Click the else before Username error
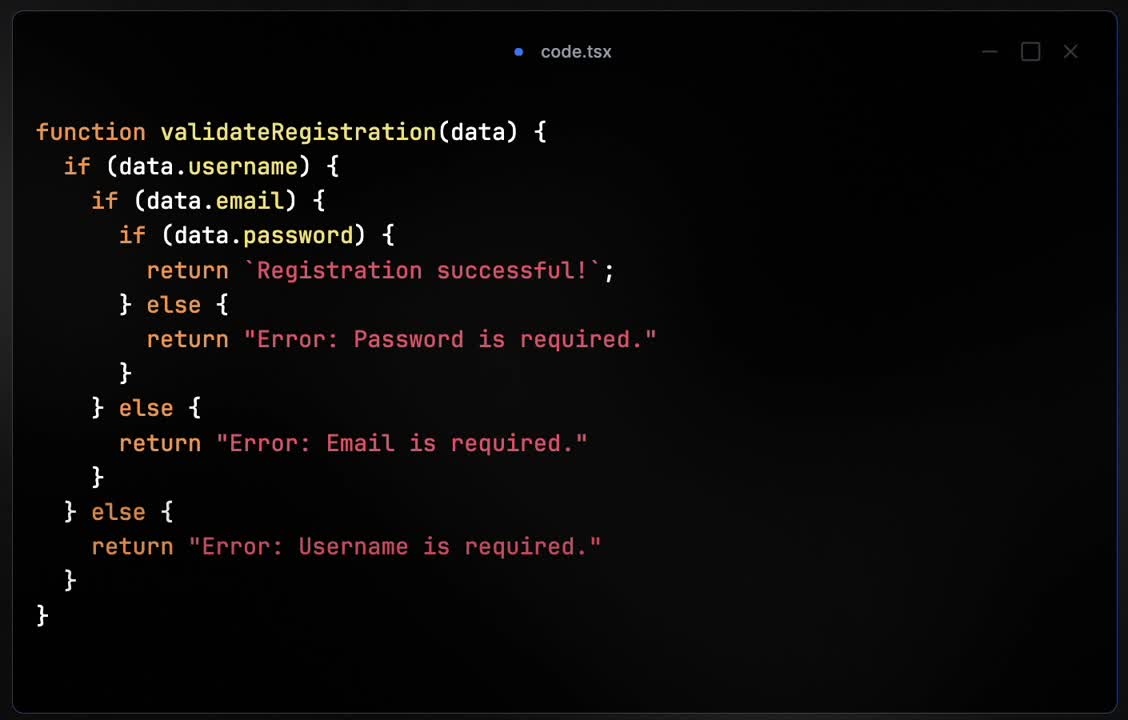The height and width of the screenshot is (720, 1128). [119, 512]
